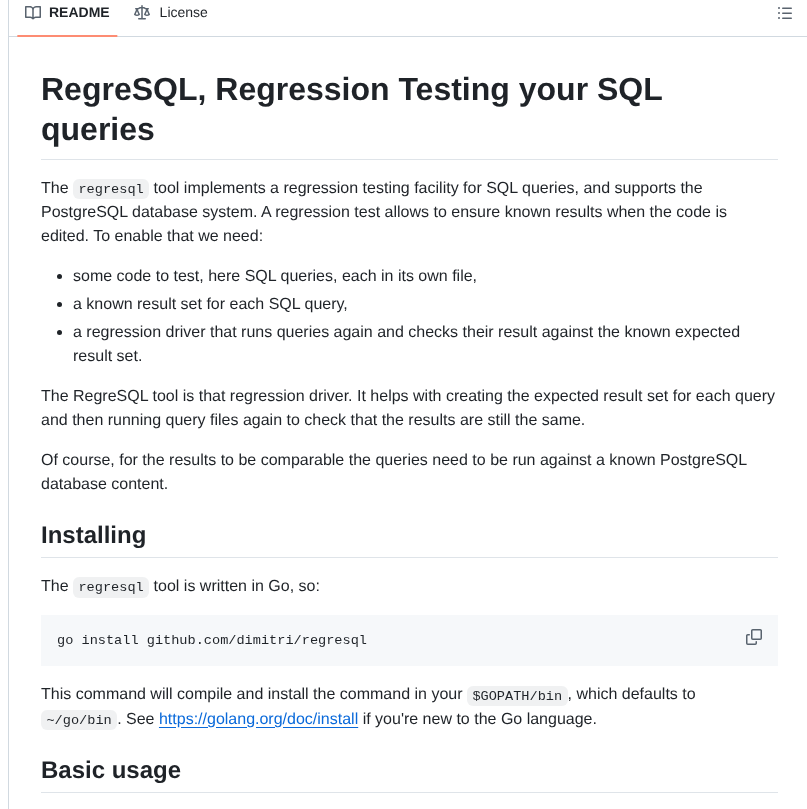Click the scales icon beside License
The image size is (807, 809).
142,12
